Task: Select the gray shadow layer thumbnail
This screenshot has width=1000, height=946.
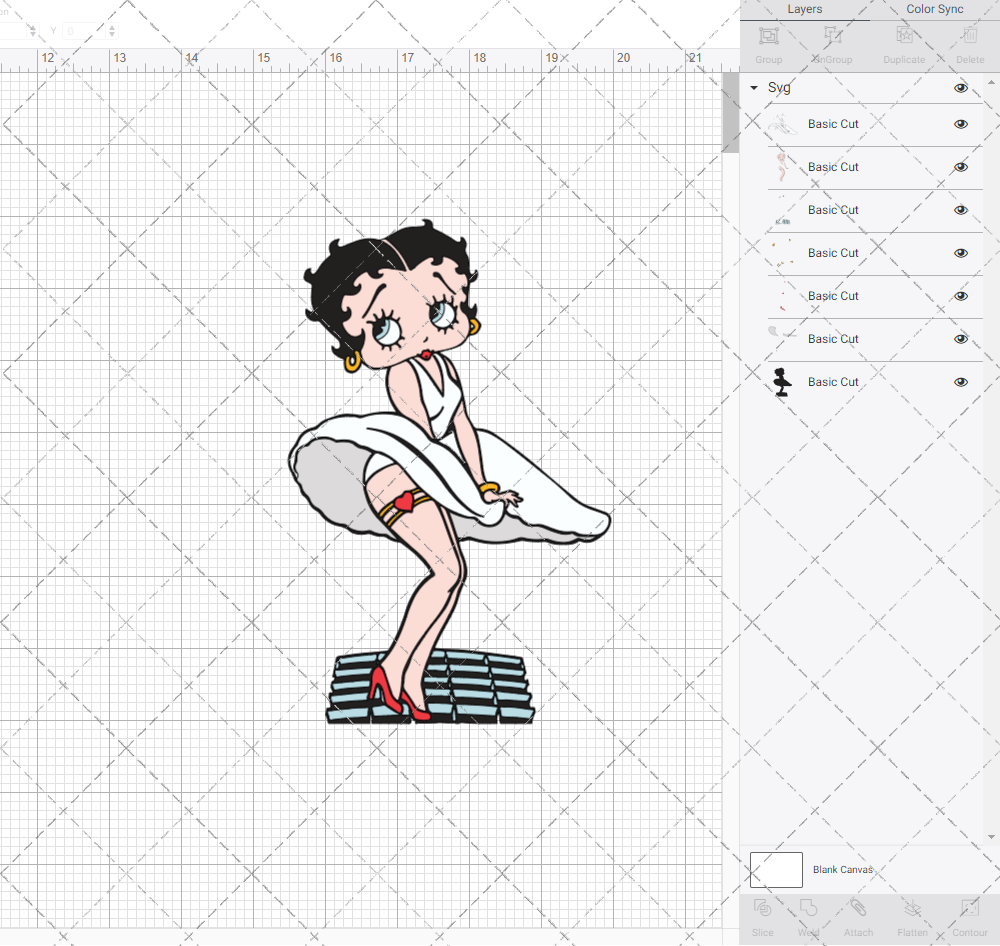Action: click(x=783, y=334)
